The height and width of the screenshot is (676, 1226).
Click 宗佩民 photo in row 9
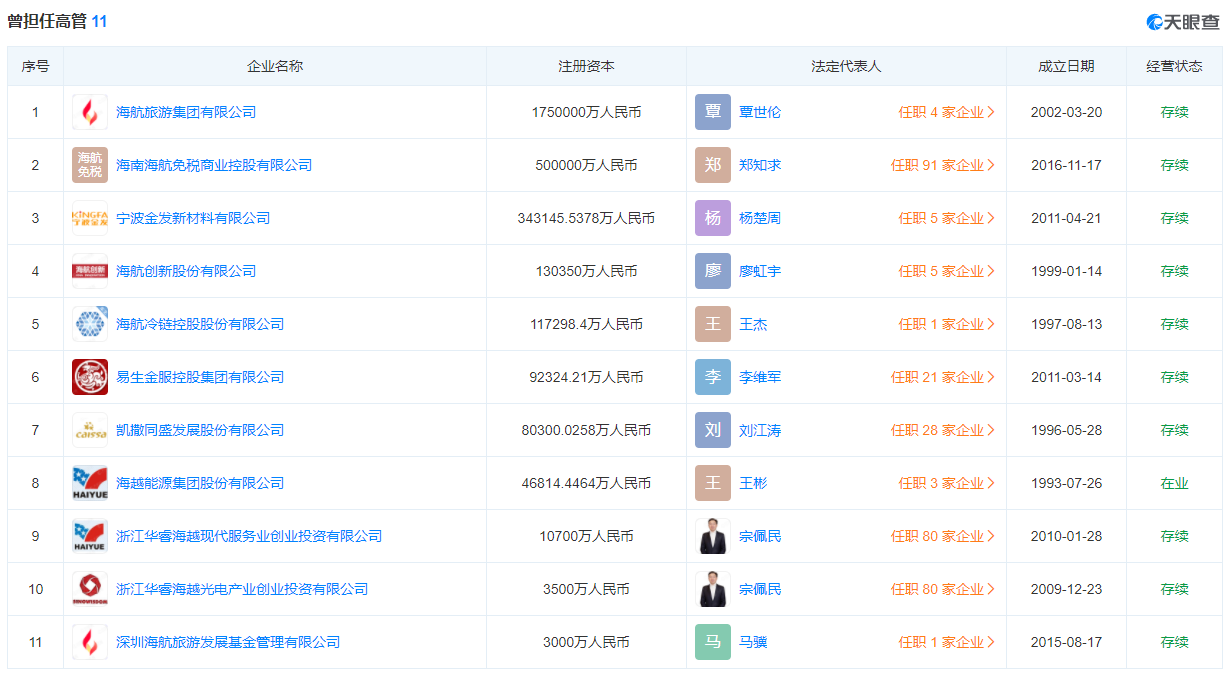pyautogui.click(x=713, y=536)
